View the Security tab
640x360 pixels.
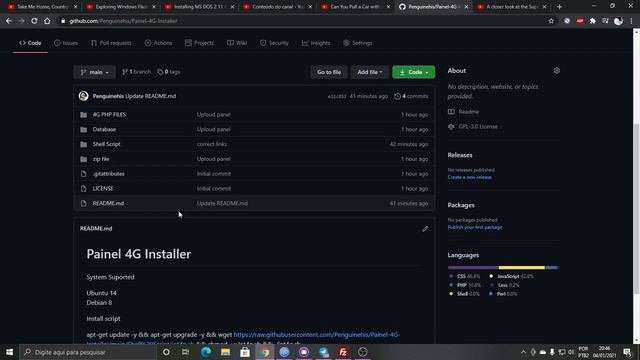coord(274,43)
